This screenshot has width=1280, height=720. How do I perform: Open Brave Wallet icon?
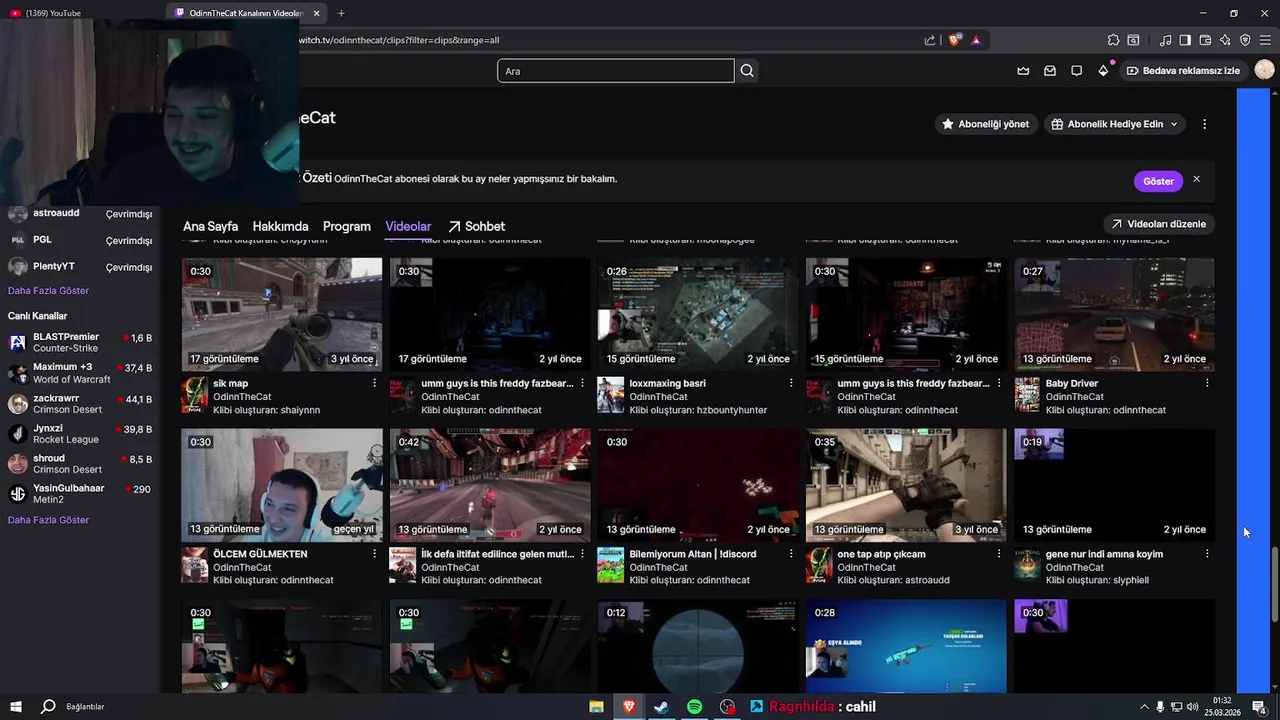point(1205,40)
